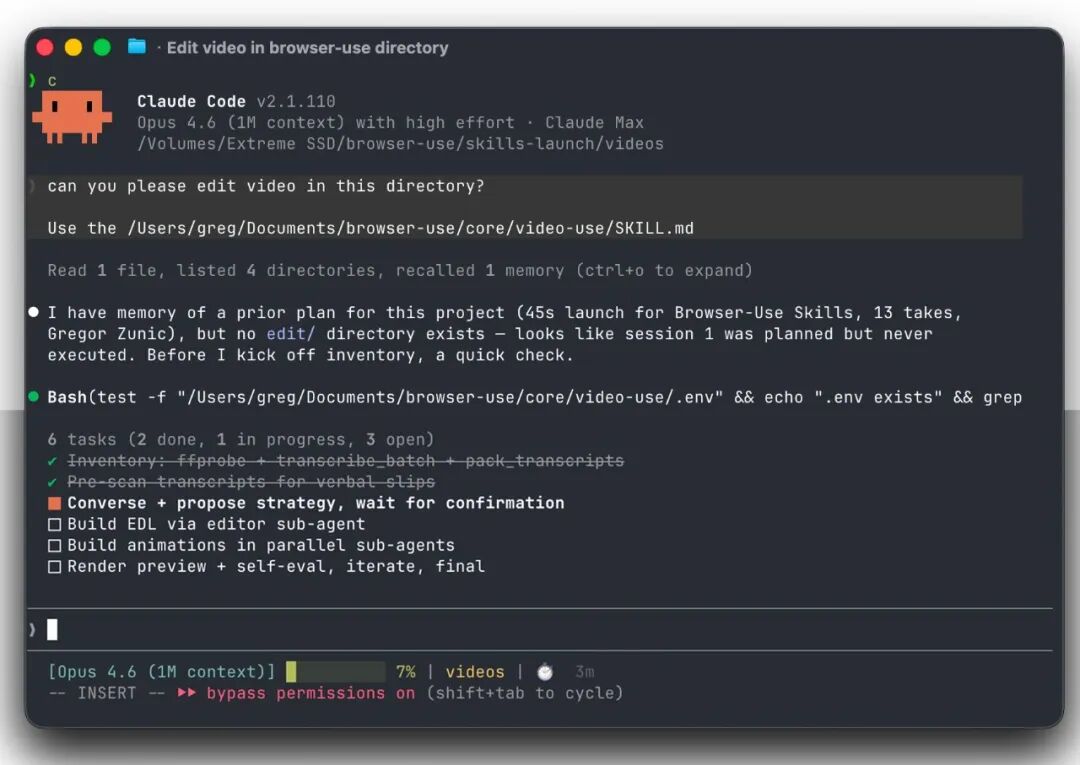Screen dimensions: 1080x765
Task: Toggle the Build animations in parallel sub-agents checkbox
Action: point(54,546)
